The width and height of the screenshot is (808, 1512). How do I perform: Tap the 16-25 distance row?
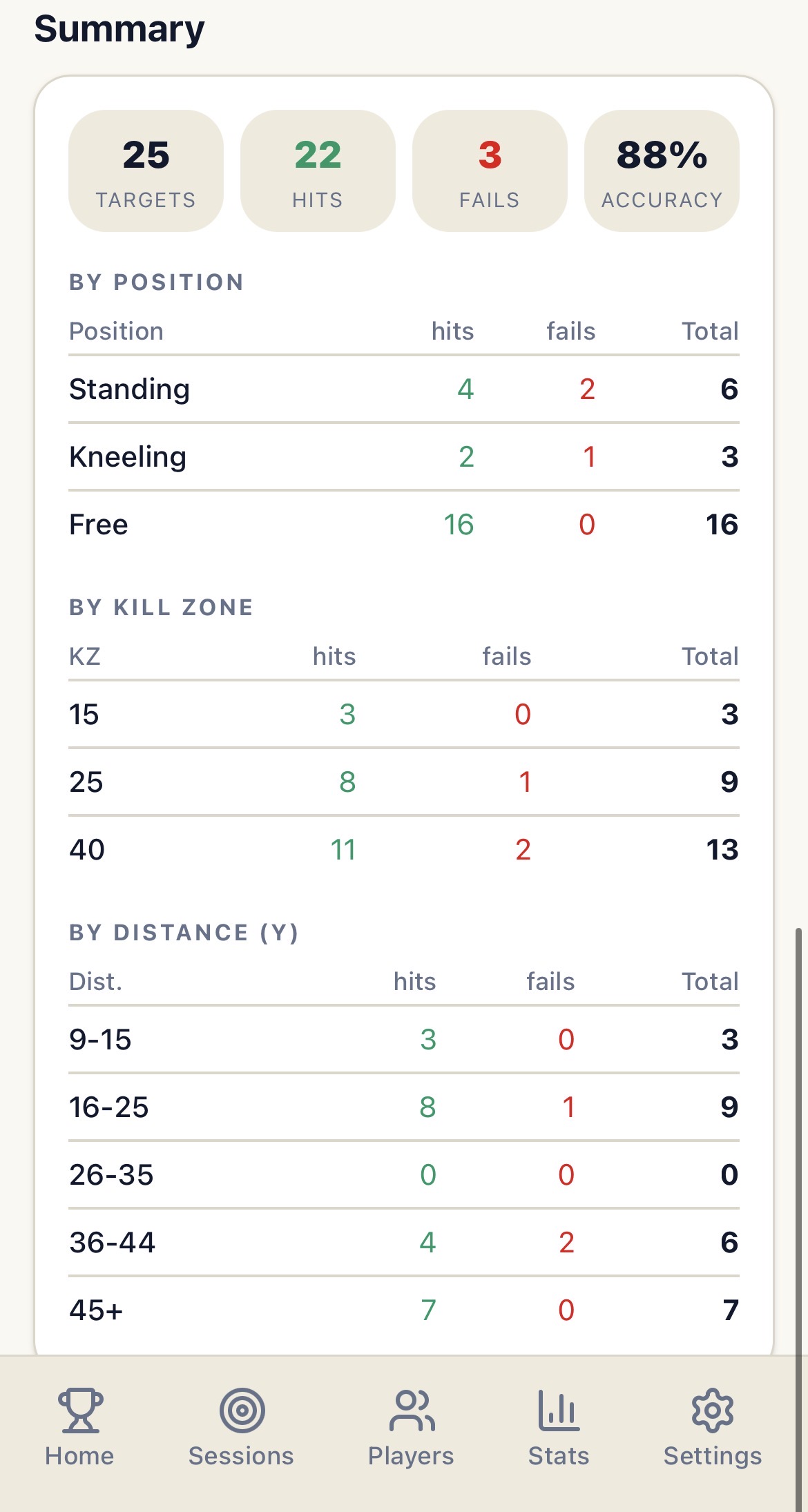tap(404, 1107)
